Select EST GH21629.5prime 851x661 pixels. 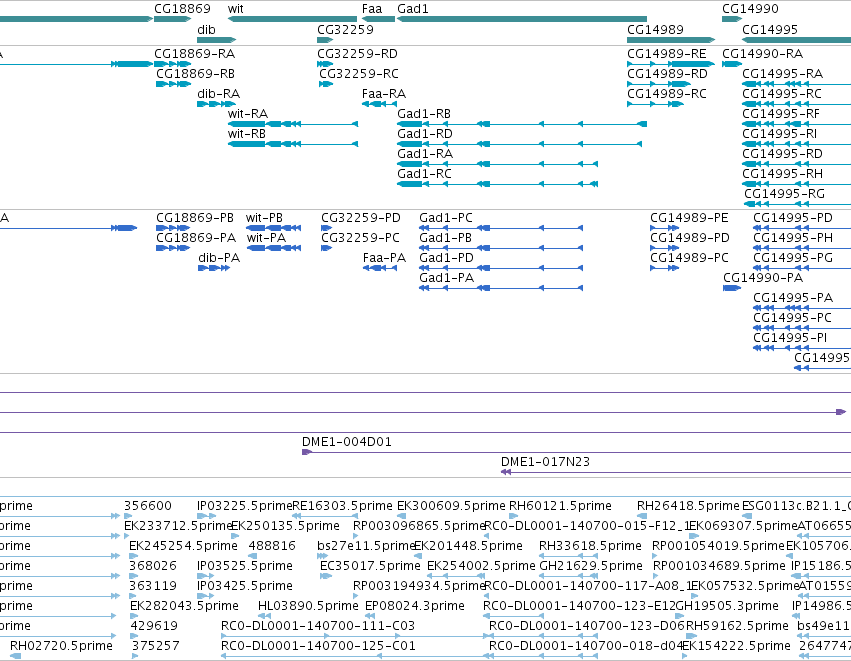click(x=569, y=576)
